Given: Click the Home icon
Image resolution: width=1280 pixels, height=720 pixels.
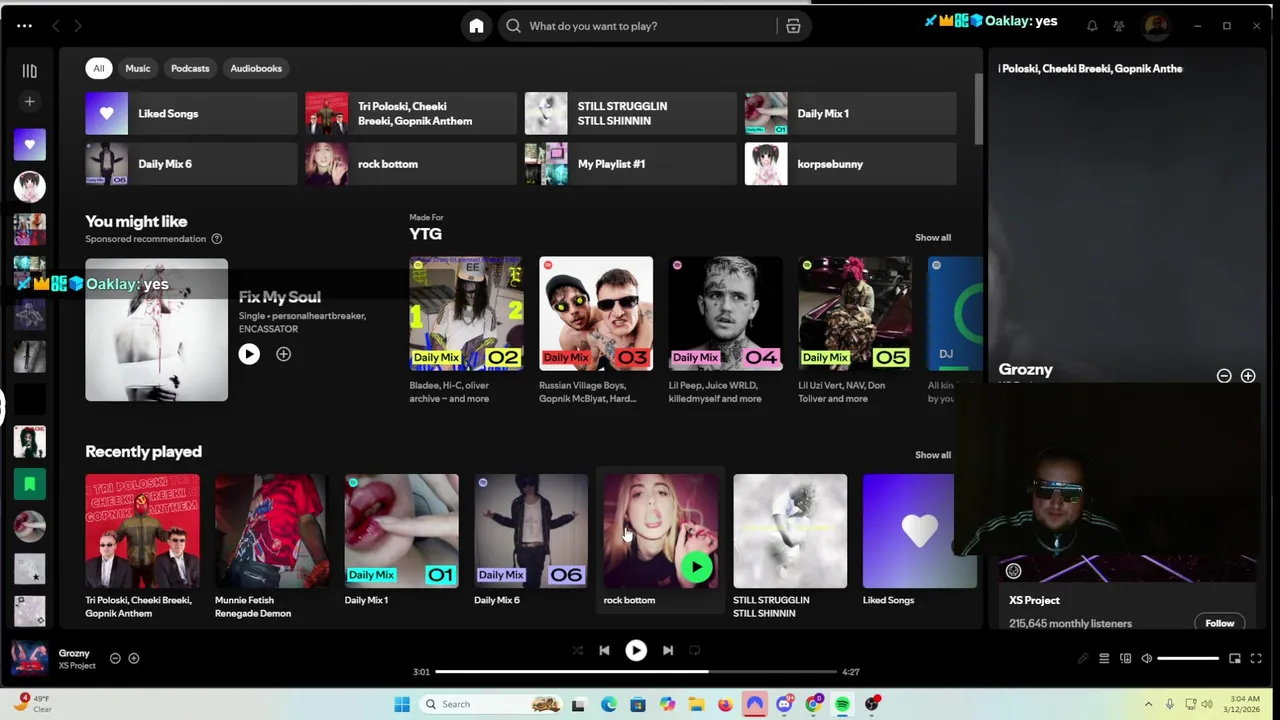Looking at the screenshot, I should click(x=476, y=26).
